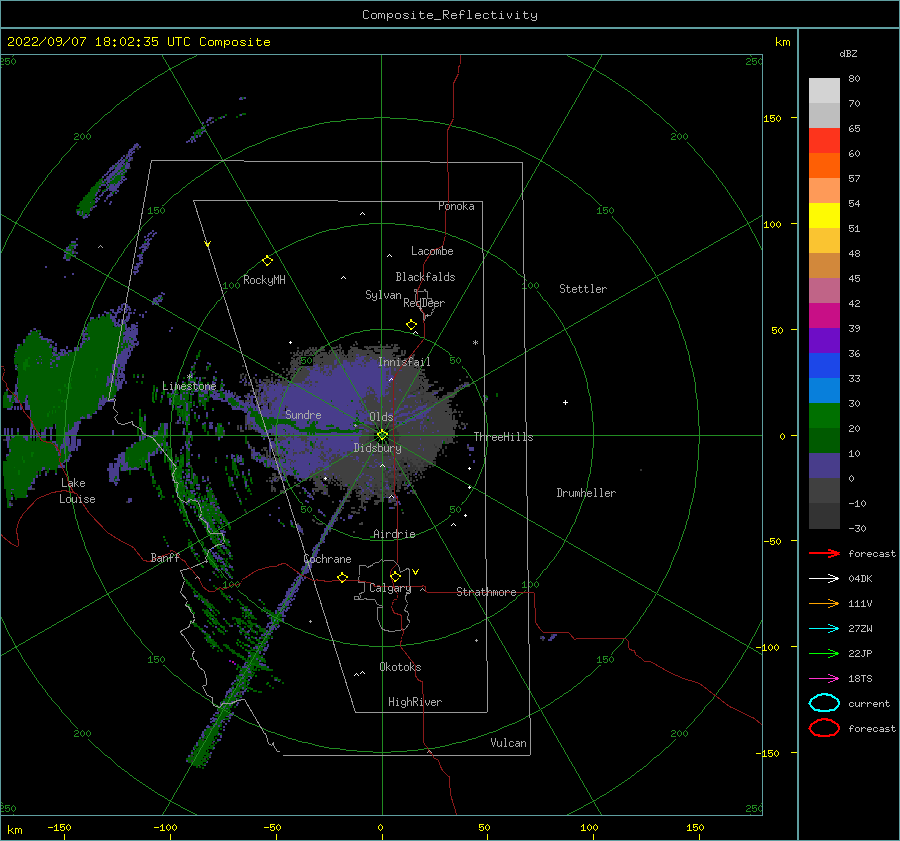Click the Vulcan label
The image size is (900, 841).
click(x=509, y=743)
